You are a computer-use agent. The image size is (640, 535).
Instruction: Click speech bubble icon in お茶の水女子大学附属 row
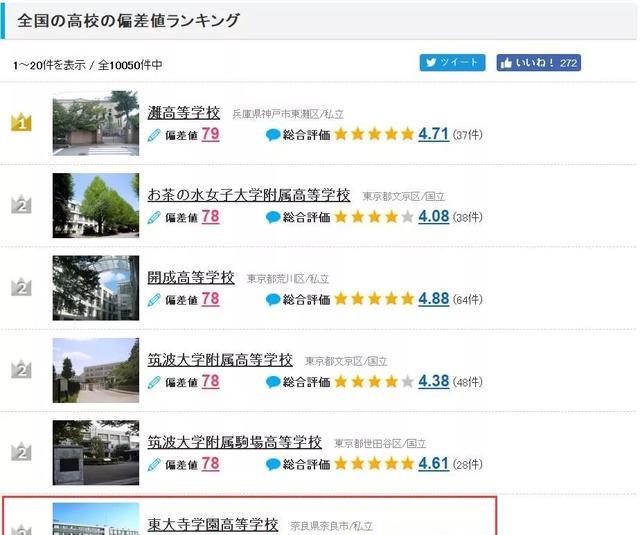pos(273,218)
